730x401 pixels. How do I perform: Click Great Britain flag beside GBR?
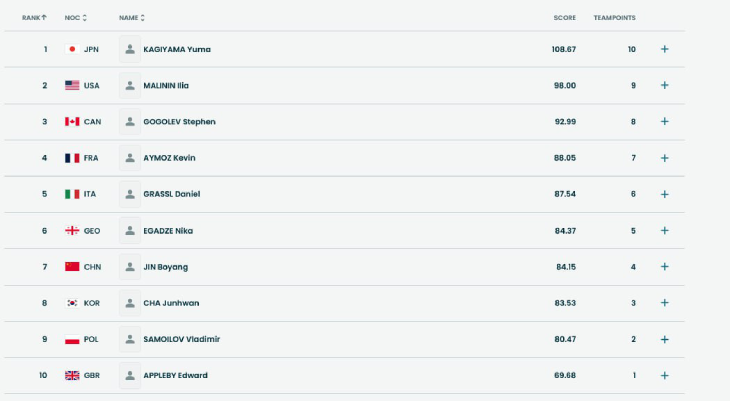pos(72,375)
